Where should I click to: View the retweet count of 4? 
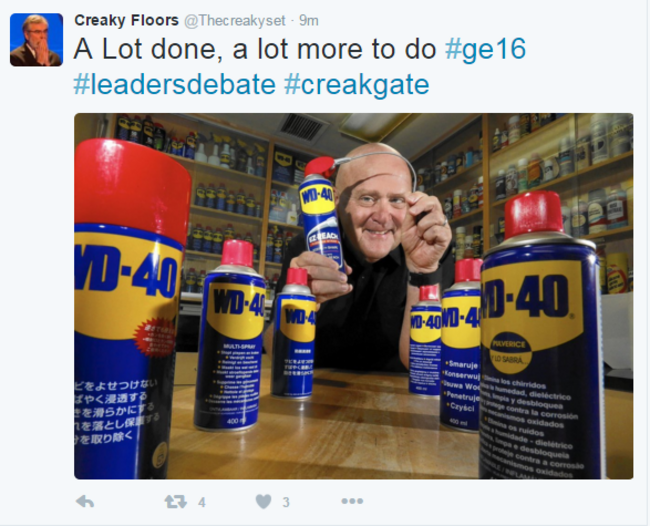202,502
